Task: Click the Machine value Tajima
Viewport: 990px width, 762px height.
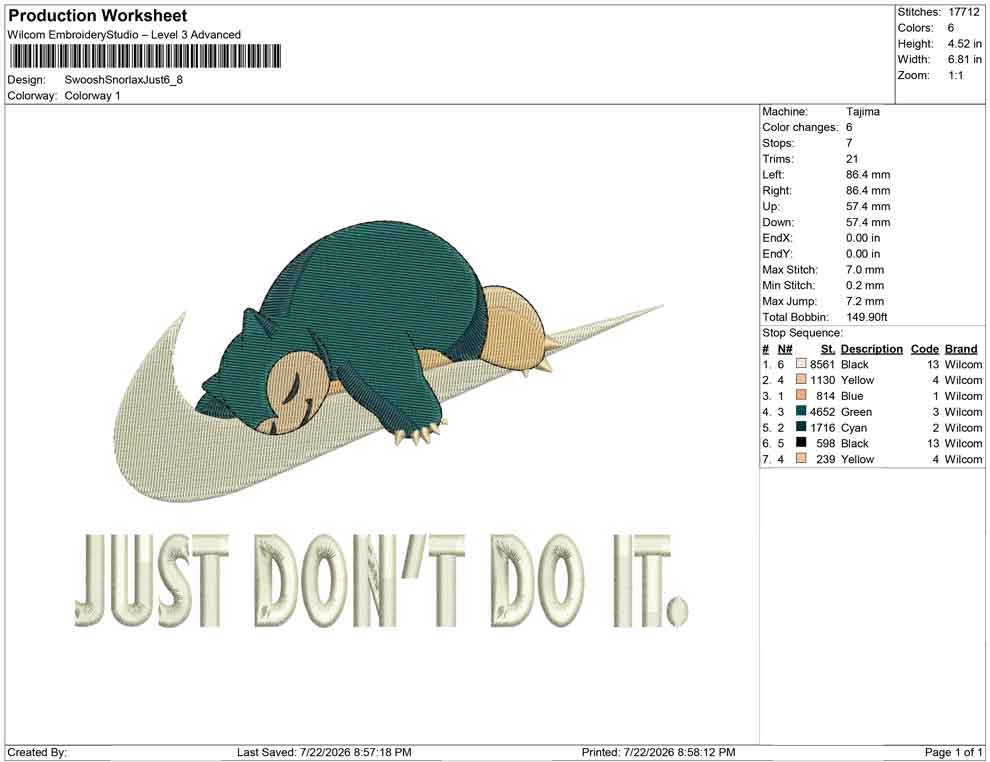Action: pos(862,111)
